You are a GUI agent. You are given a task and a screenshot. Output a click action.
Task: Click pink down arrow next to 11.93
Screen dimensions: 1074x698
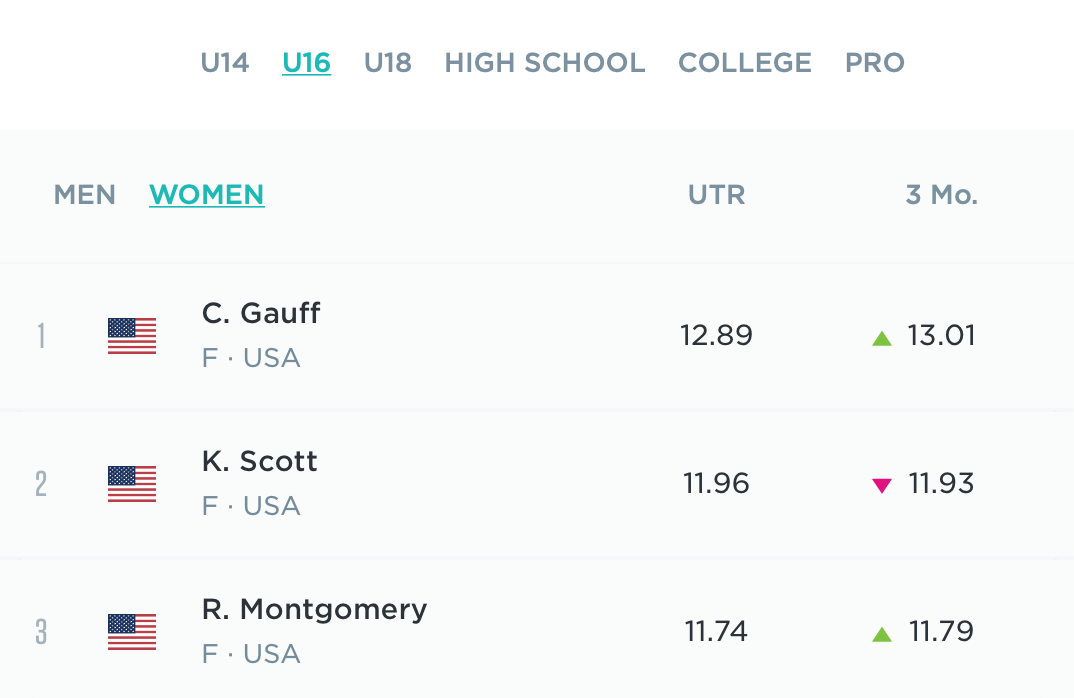point(881,486)
